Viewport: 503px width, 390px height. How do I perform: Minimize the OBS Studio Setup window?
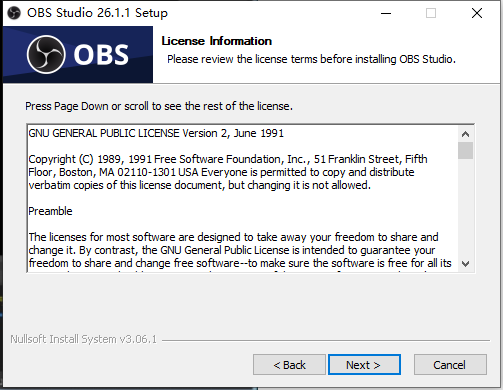point(386,13)
